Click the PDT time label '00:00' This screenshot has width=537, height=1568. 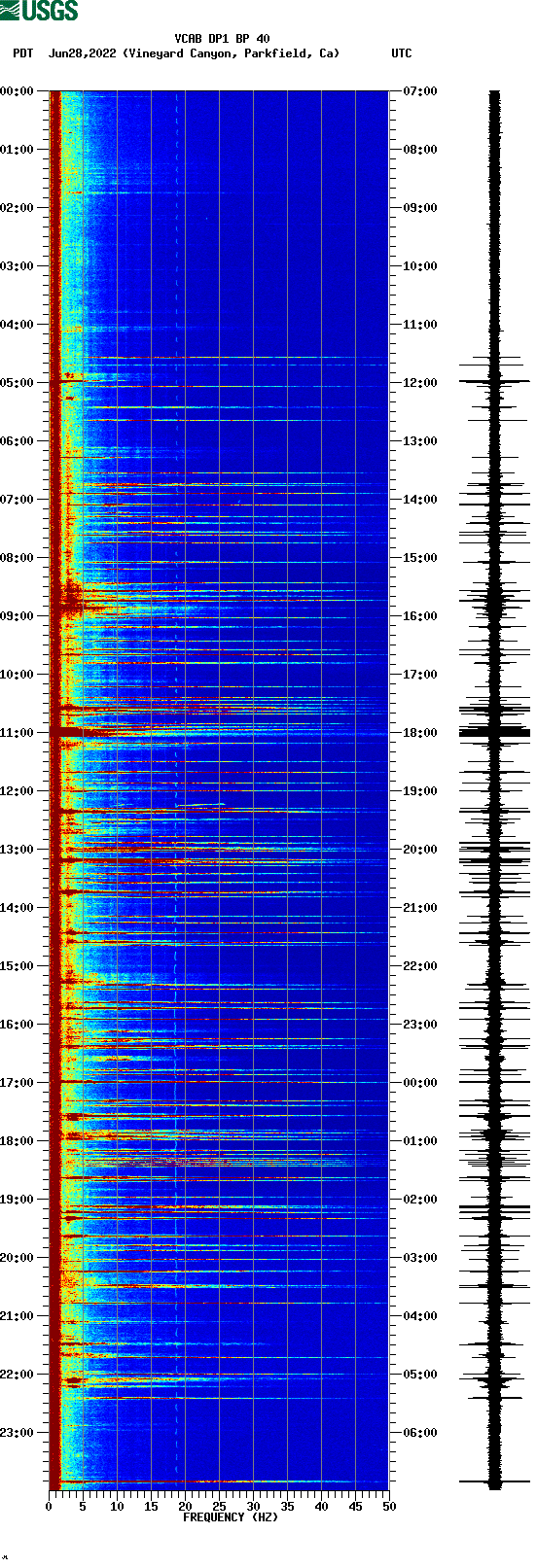(18, 91)
